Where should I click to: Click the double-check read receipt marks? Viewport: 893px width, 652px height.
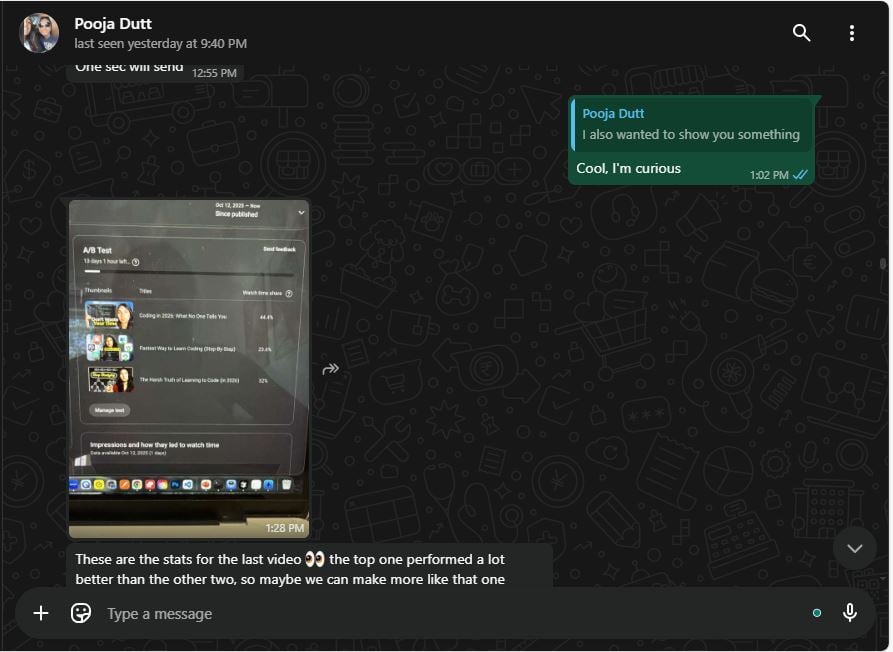click(x=800, y=175)
